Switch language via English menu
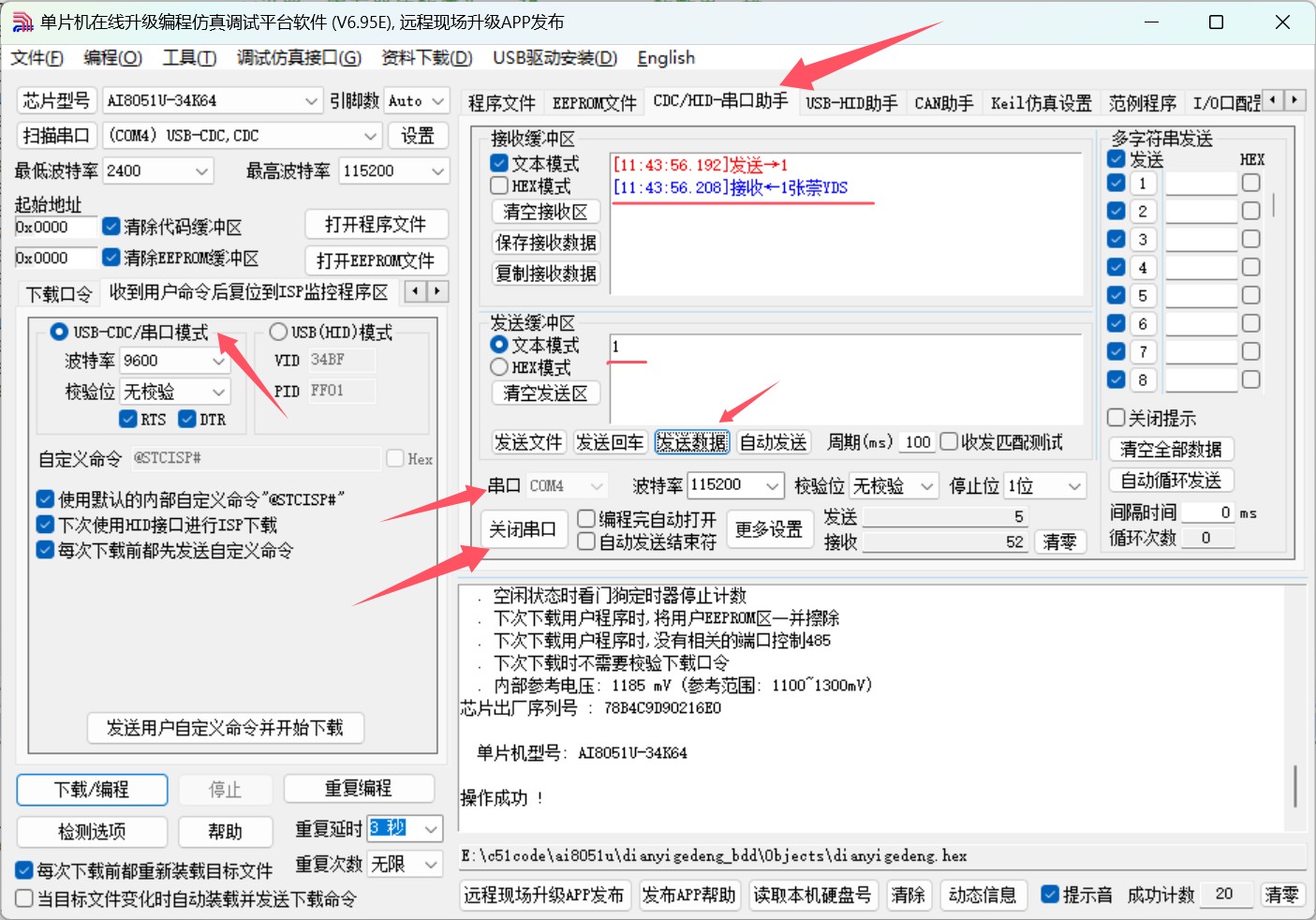The width and height of the screenshot is (1316, 920). [x=666, y=58]
